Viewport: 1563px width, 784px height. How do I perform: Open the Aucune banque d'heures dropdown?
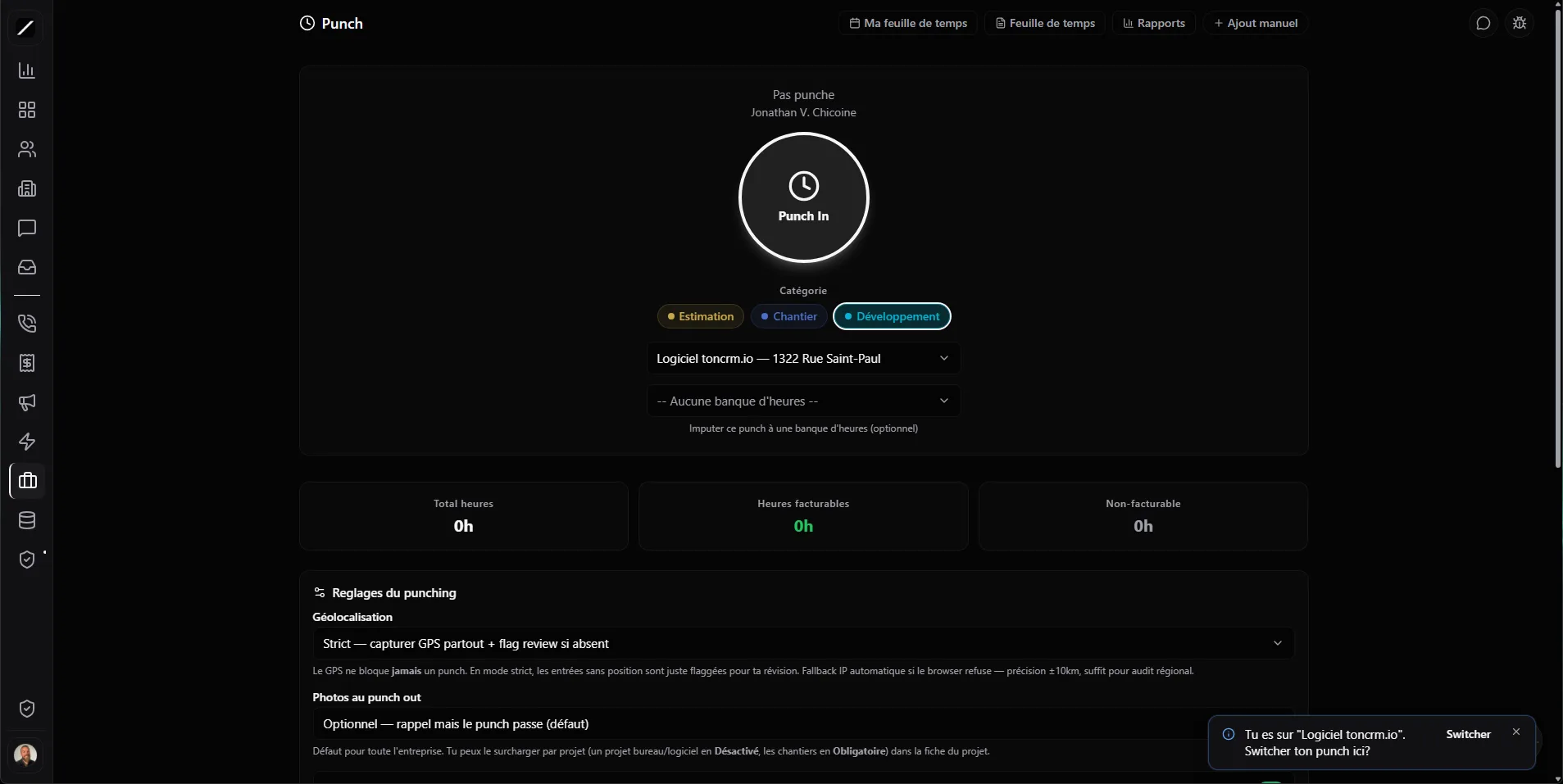tap(803, 401)
